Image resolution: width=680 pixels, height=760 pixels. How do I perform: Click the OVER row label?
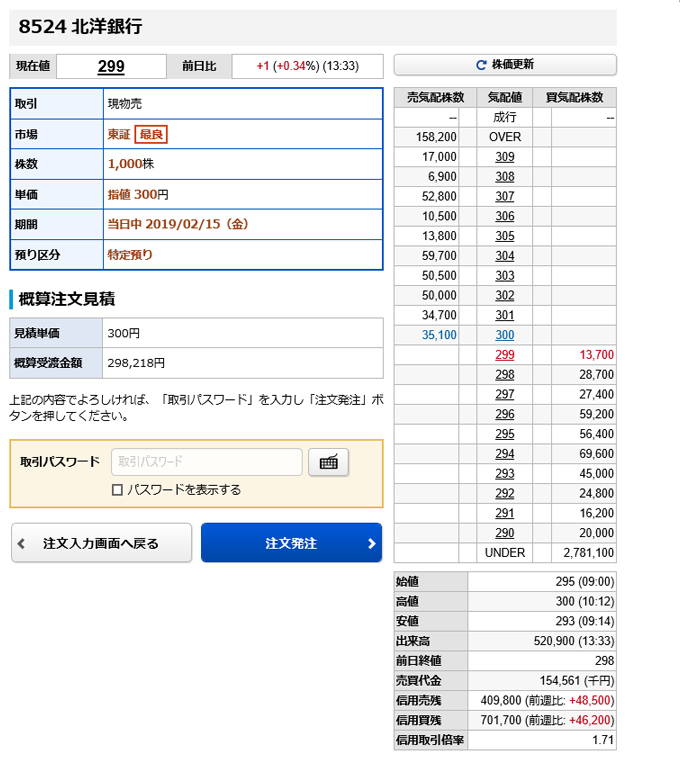pos(505,137)
